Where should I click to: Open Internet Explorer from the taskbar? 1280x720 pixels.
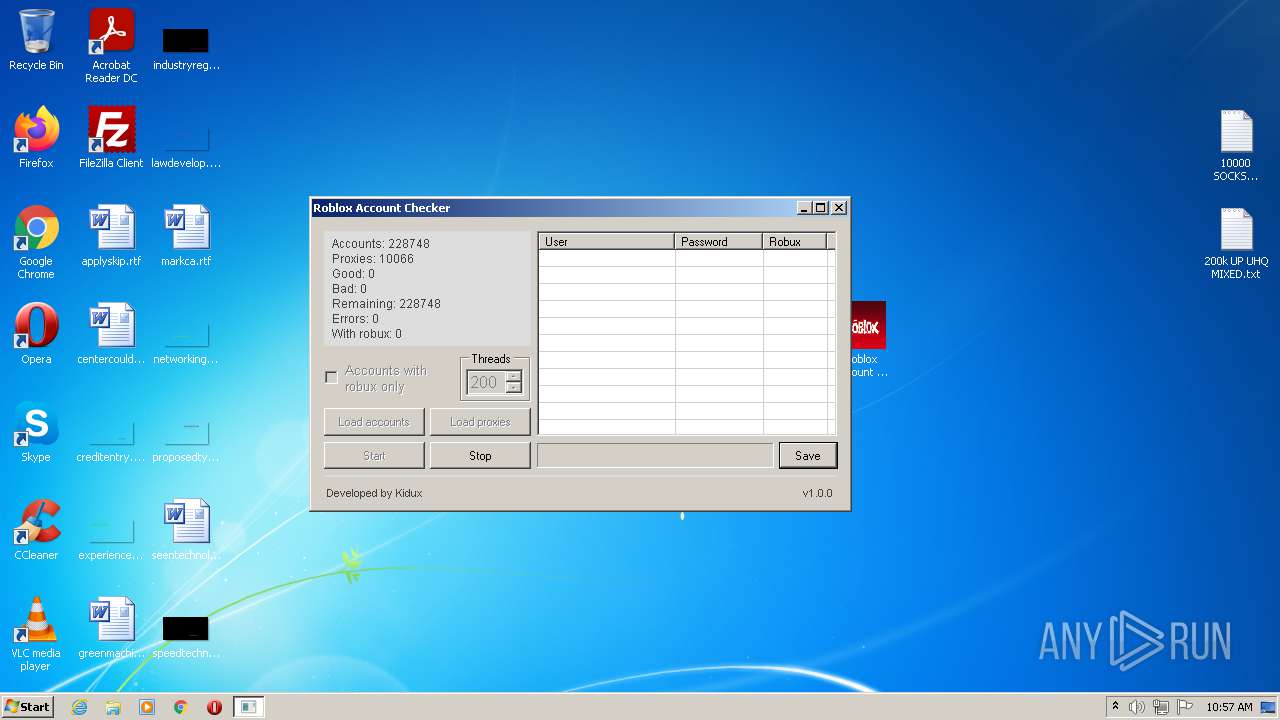pyautogui.click(x=80, y=707)
